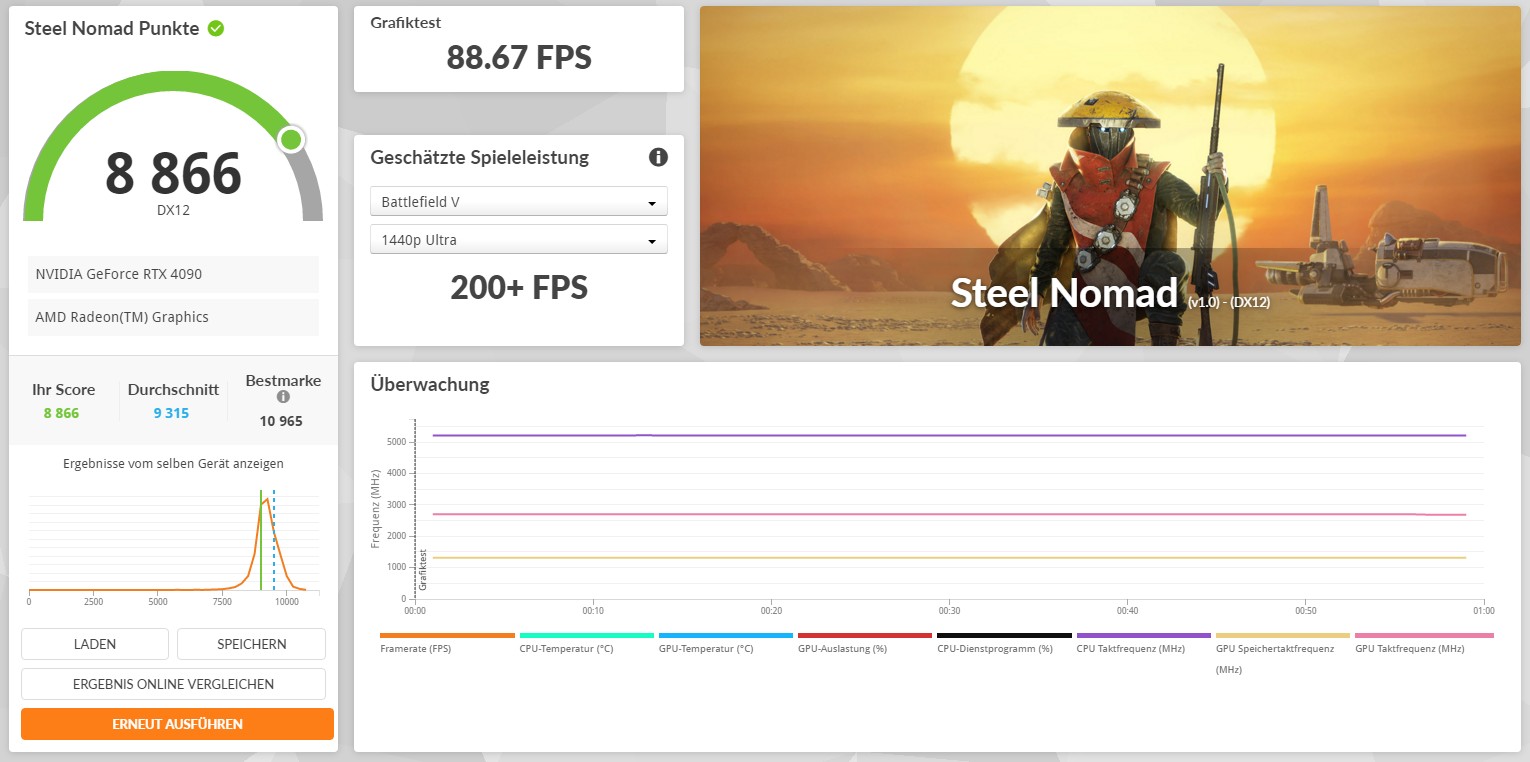Click the Steel Nomad Punkte heading

coord(112,28)
